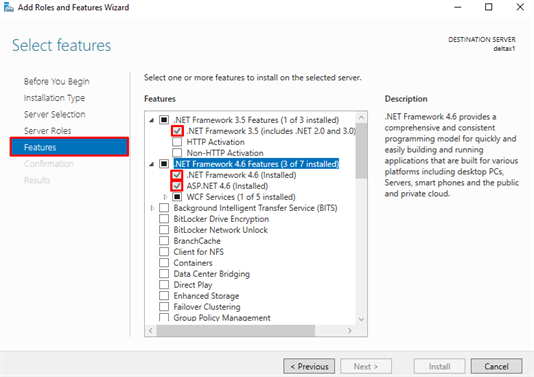Select .NET Framework 4.6 Features (3 of 7 installed) row
Screen dimensions: 534x377
256,164
